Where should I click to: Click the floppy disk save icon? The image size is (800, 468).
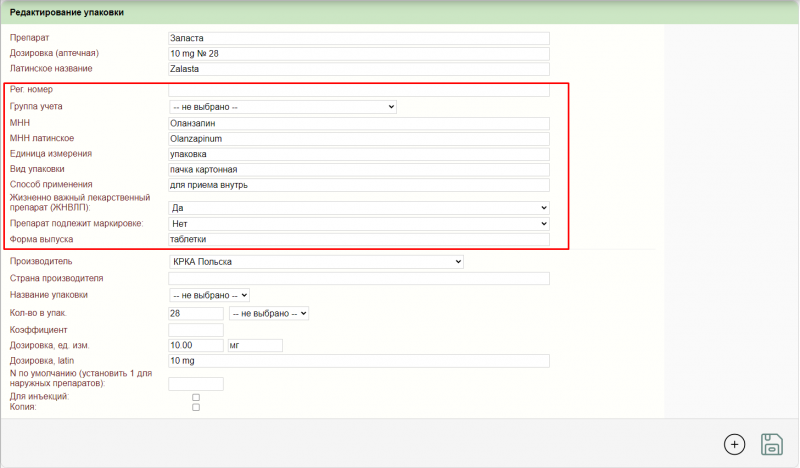click(x=772, y=444)
